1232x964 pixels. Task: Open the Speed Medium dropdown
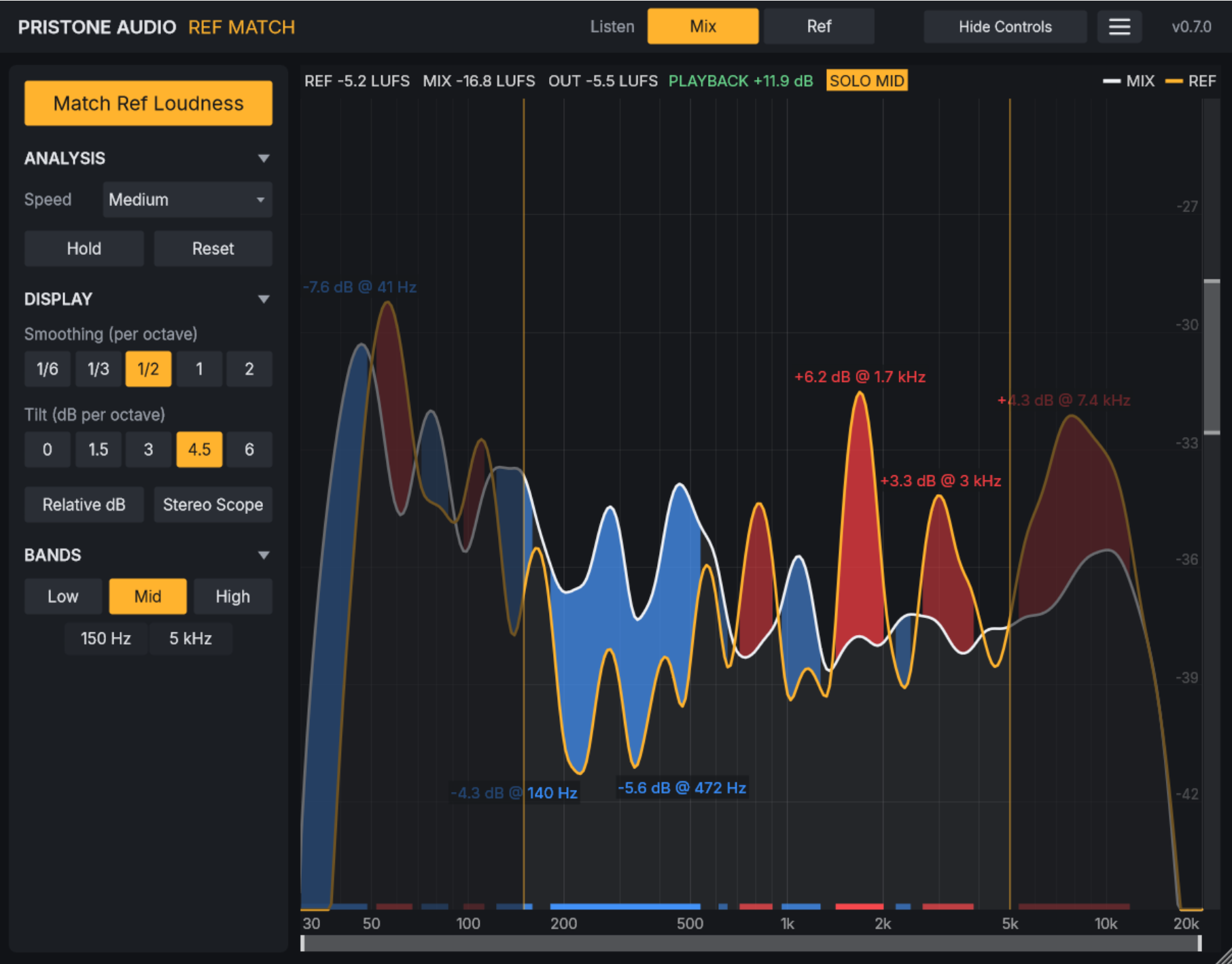(188, 199)
